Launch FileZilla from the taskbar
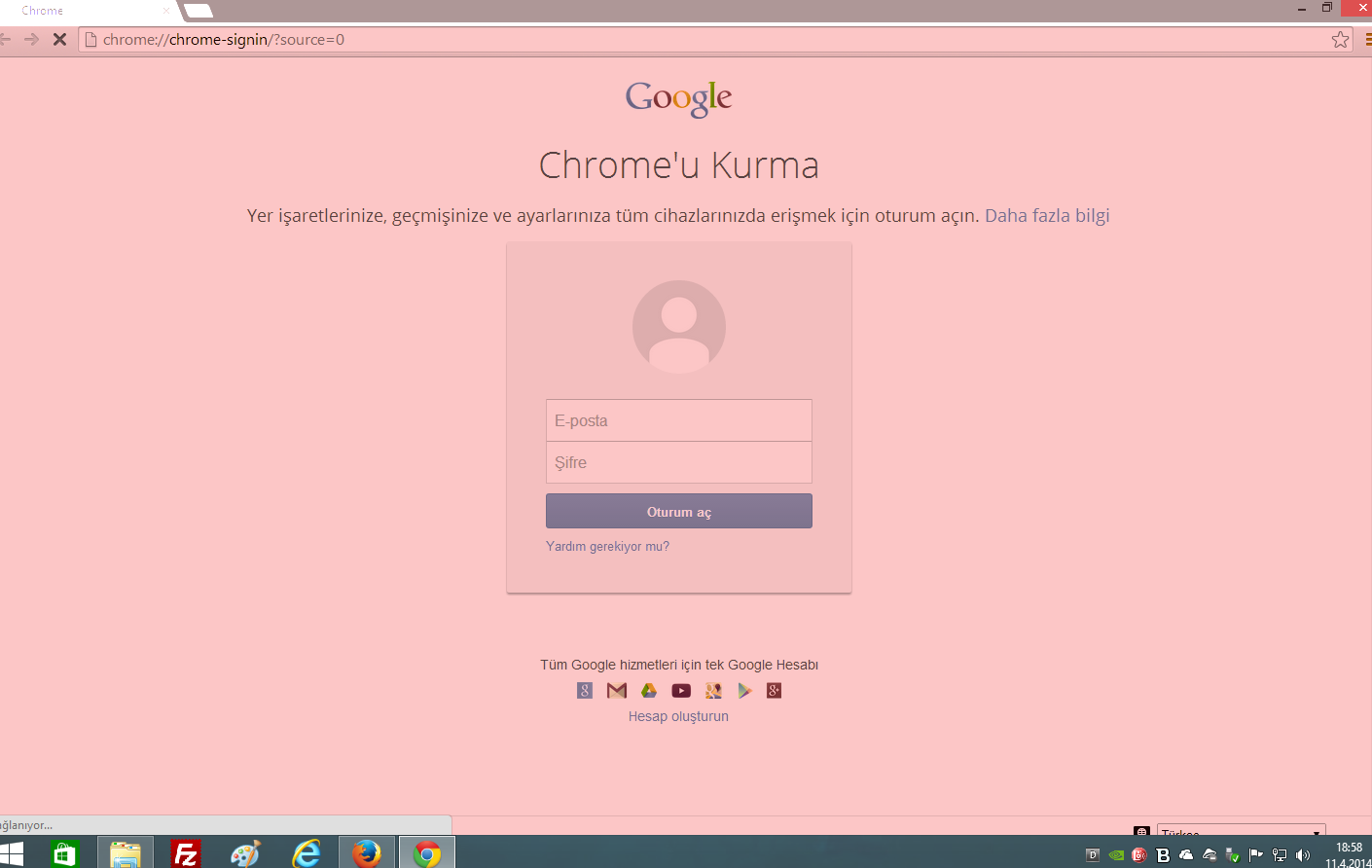The height and width of the screenshot is (868, 1372). coord(185,853)
